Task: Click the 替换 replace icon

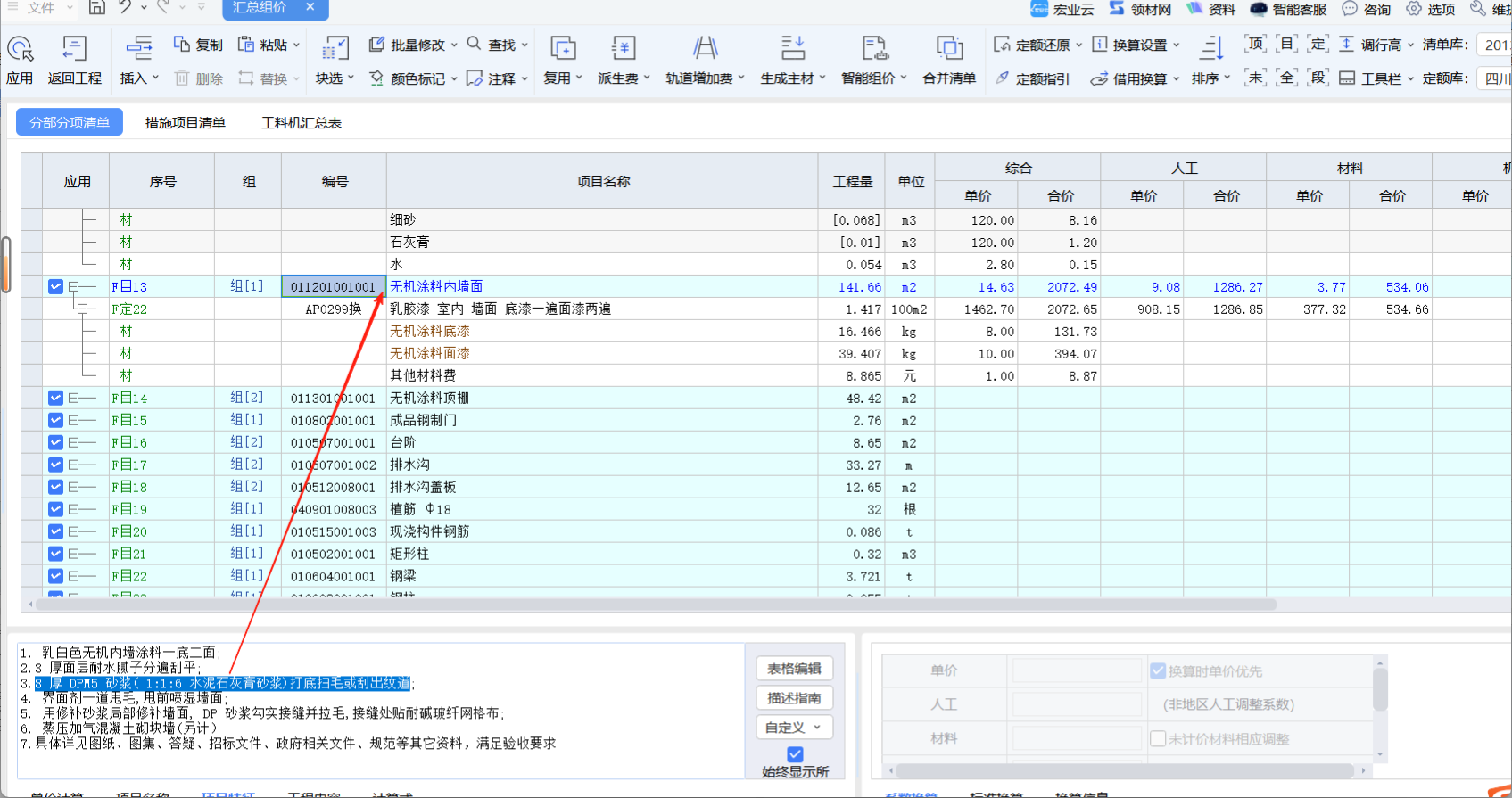Action: pos(246,78)
